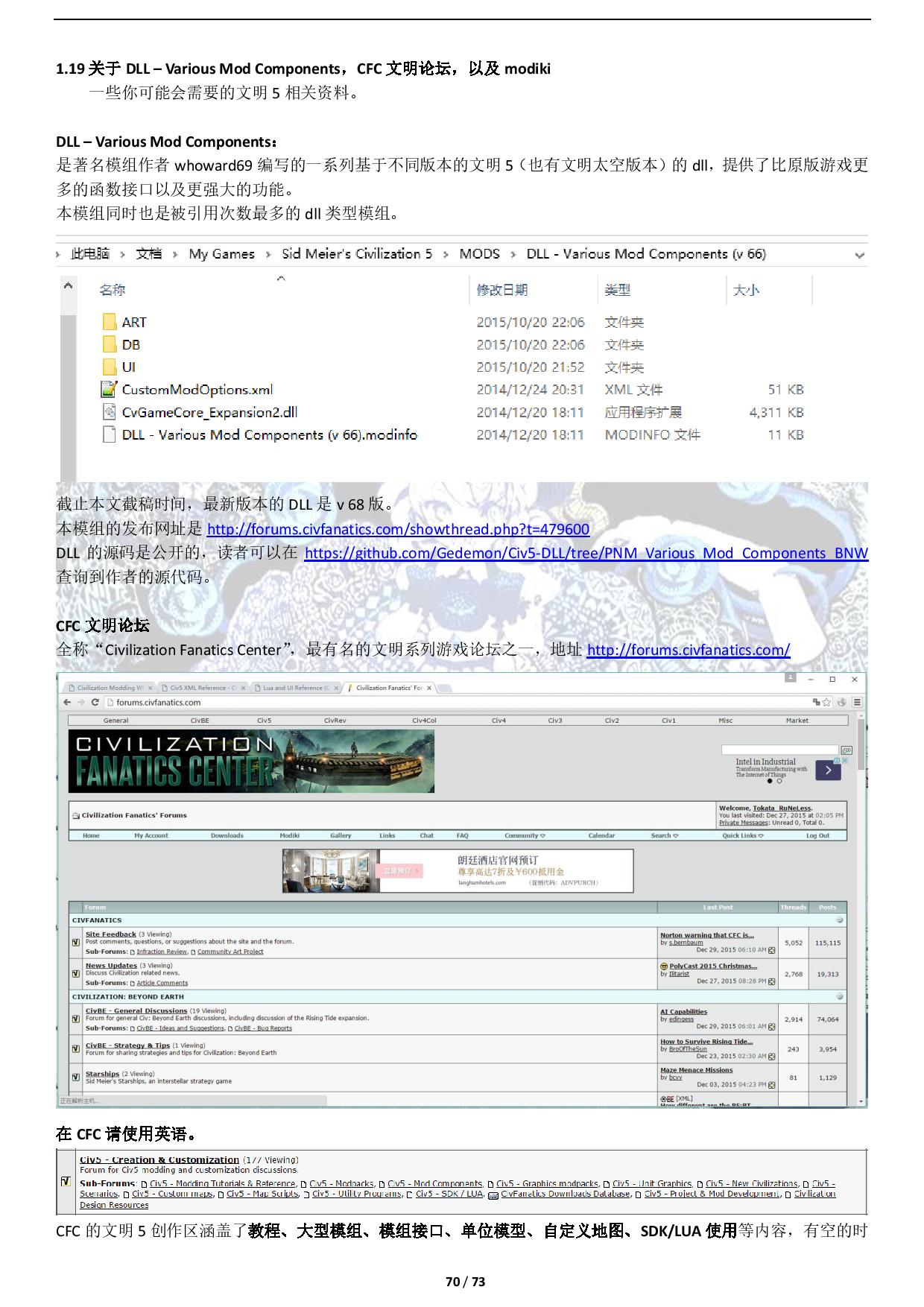Expand the My Games breadcrumb chevron

click(x=268, y=255)
